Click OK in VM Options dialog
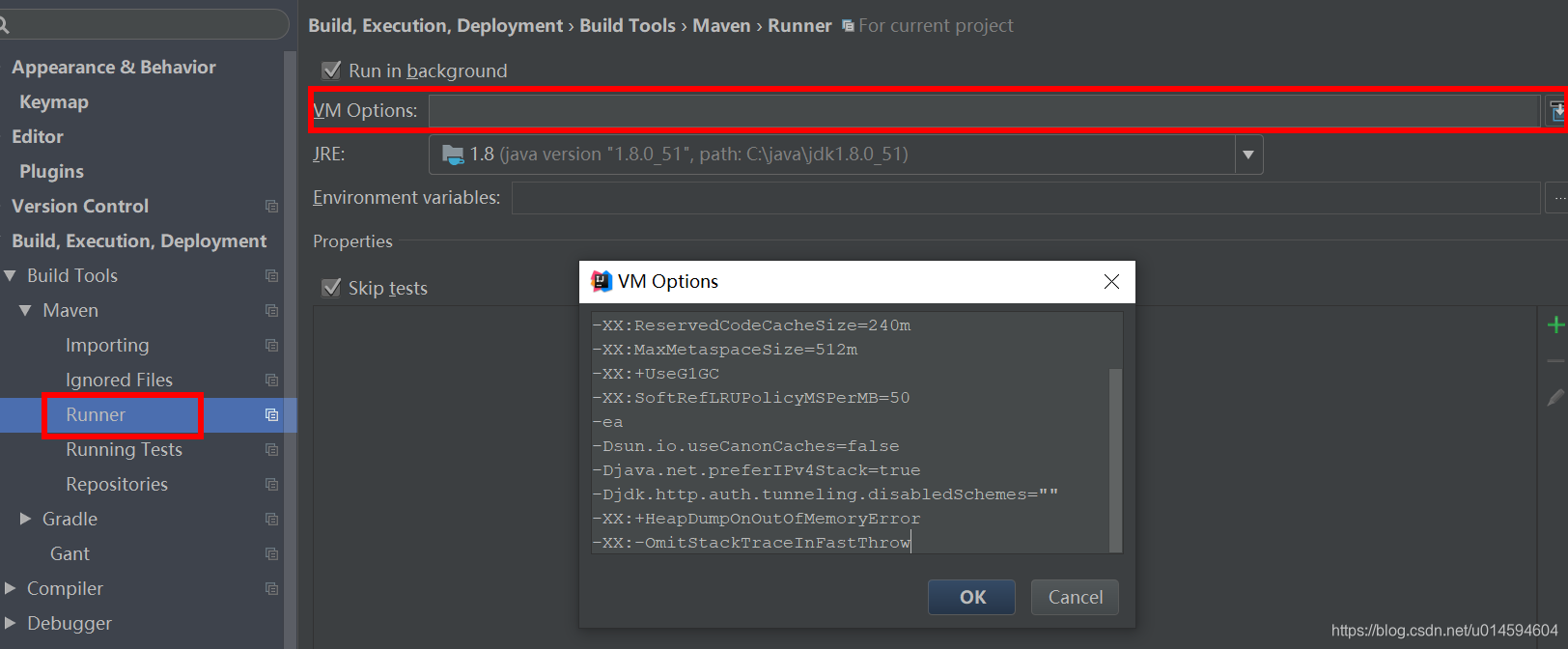This screenshot has width=1568, height=649. tap(971, 598)
